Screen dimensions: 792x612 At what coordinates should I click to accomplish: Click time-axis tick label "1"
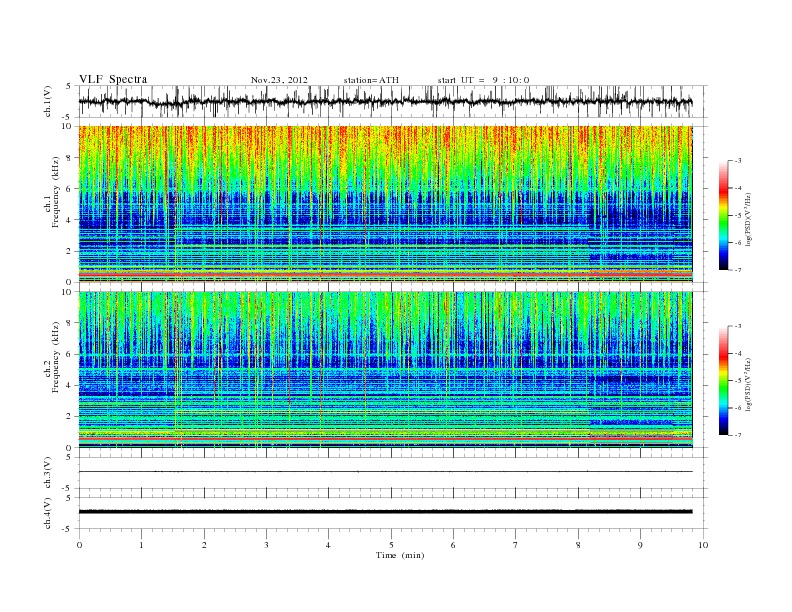[141, 545]
